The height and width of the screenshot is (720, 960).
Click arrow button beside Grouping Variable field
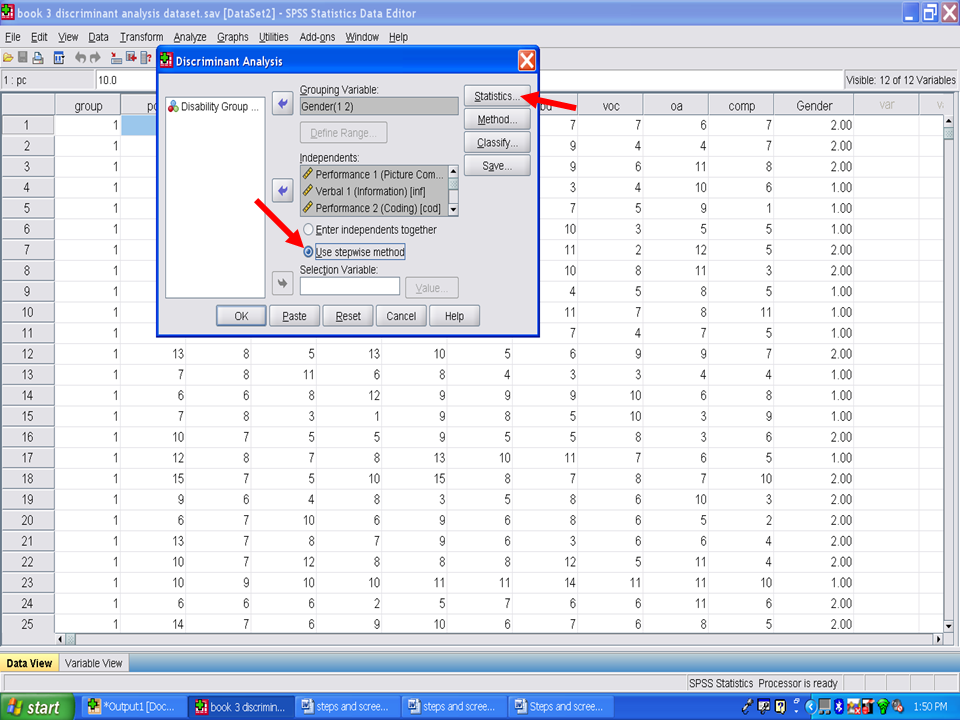coord(283,105)
